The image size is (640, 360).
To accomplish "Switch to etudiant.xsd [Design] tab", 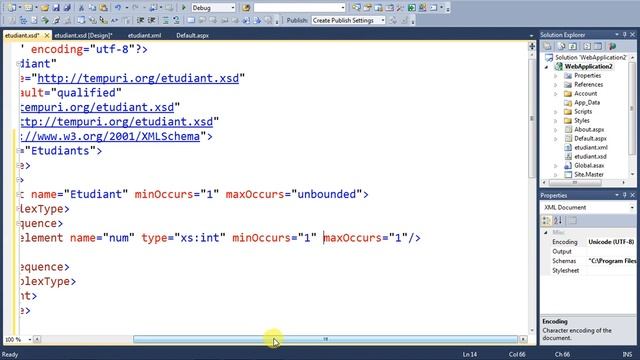I will tap(83, 36).
